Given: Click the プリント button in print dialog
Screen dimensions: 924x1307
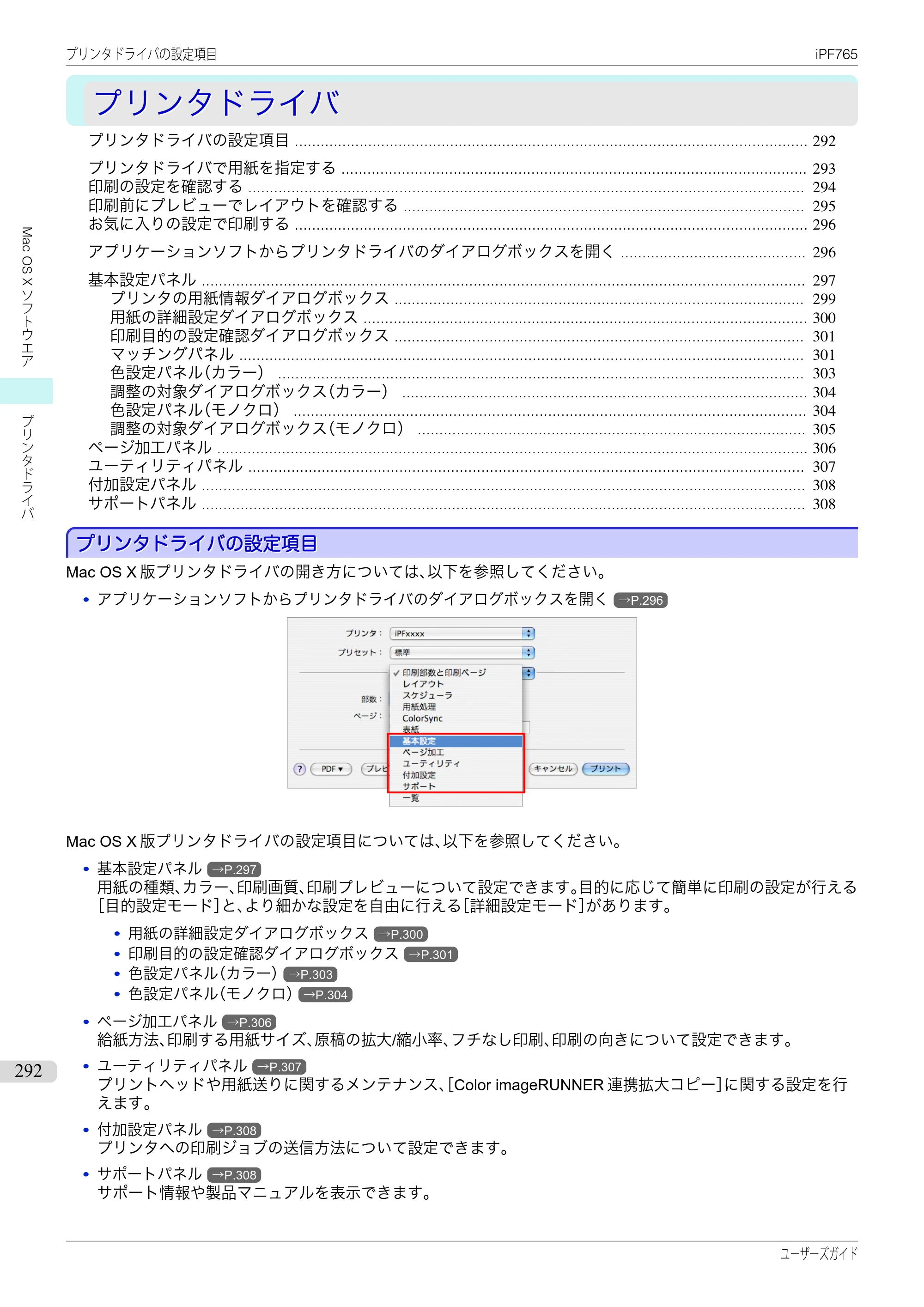Looking at the screenshot, I should [606, 769].
